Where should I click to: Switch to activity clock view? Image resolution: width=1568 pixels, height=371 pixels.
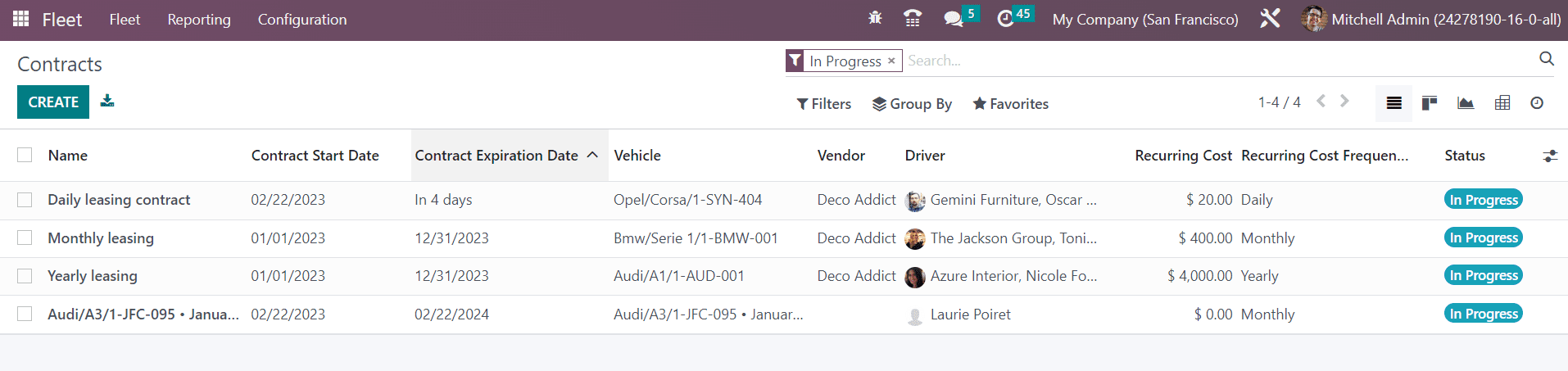pyautogui.click(x=1537, y=103)
